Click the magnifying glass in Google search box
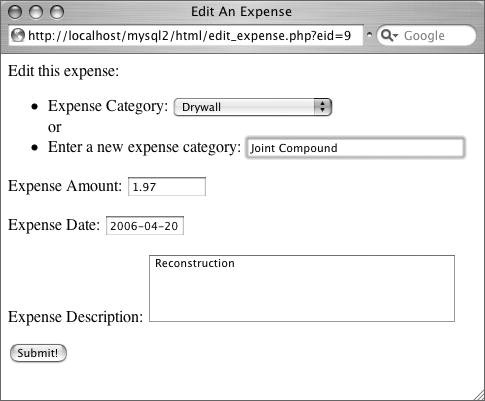Screen dimensions: 485x401 (387, 35)
